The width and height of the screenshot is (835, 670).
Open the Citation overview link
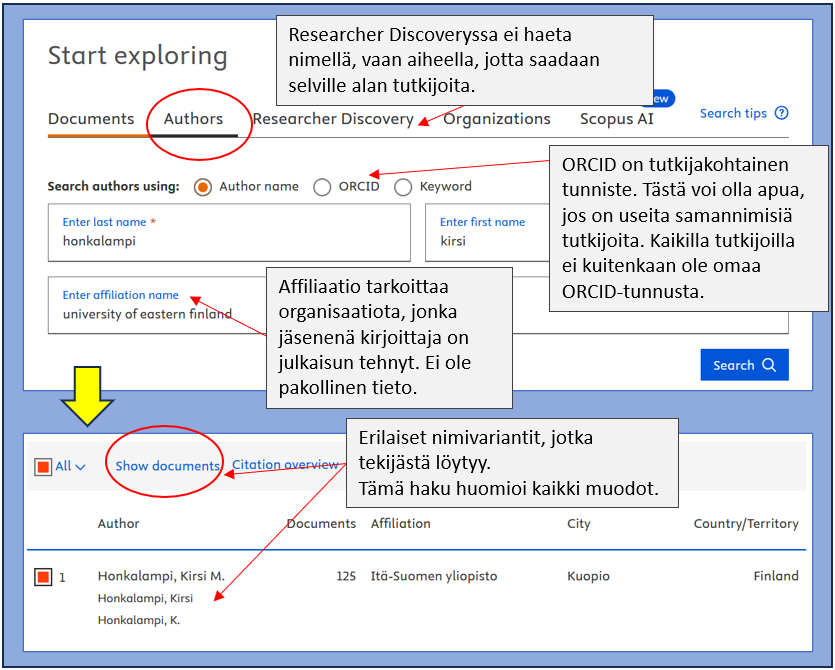285,464
